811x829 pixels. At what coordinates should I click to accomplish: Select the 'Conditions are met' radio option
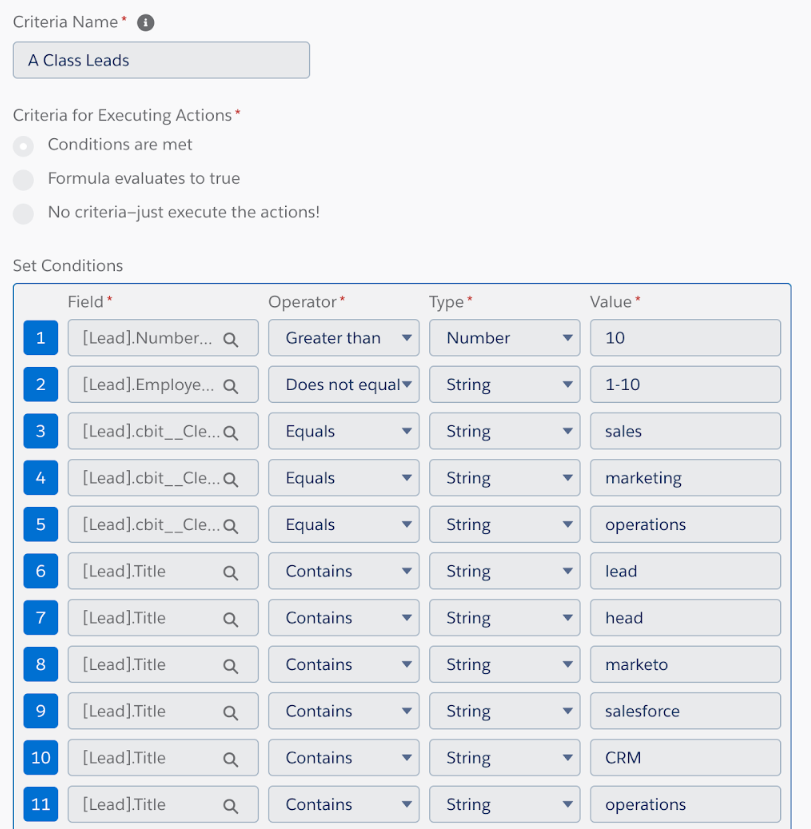coord(23,146)
